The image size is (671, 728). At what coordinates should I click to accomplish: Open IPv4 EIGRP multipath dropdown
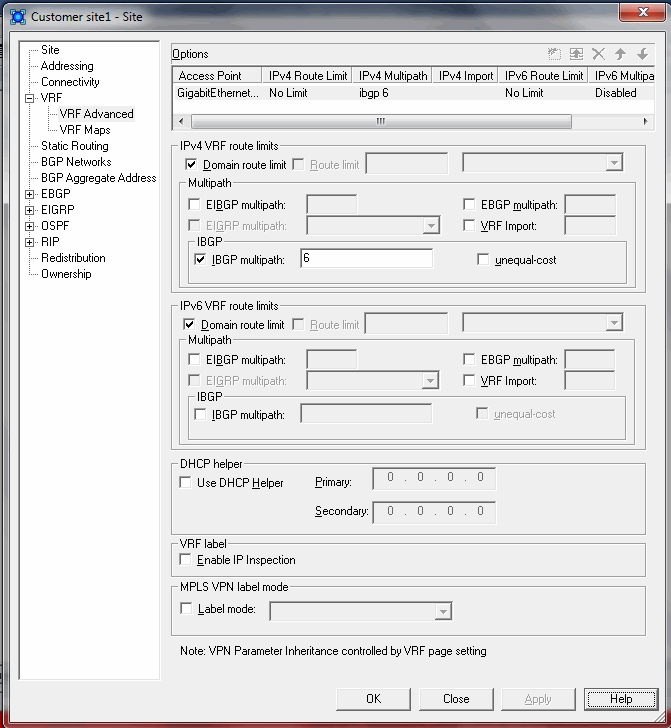[x=431, y=226]
